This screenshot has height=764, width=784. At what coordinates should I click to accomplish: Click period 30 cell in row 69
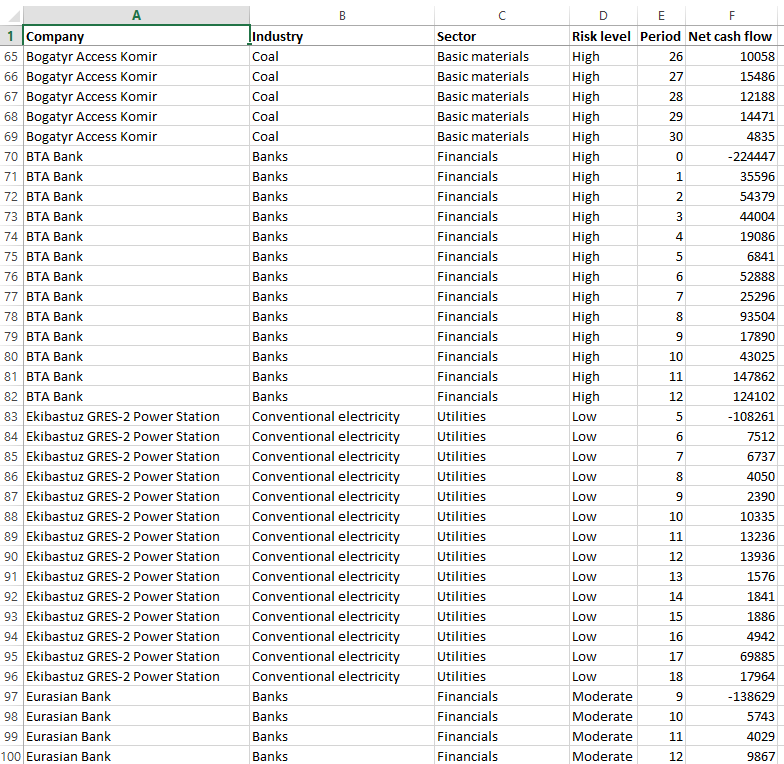662,136
